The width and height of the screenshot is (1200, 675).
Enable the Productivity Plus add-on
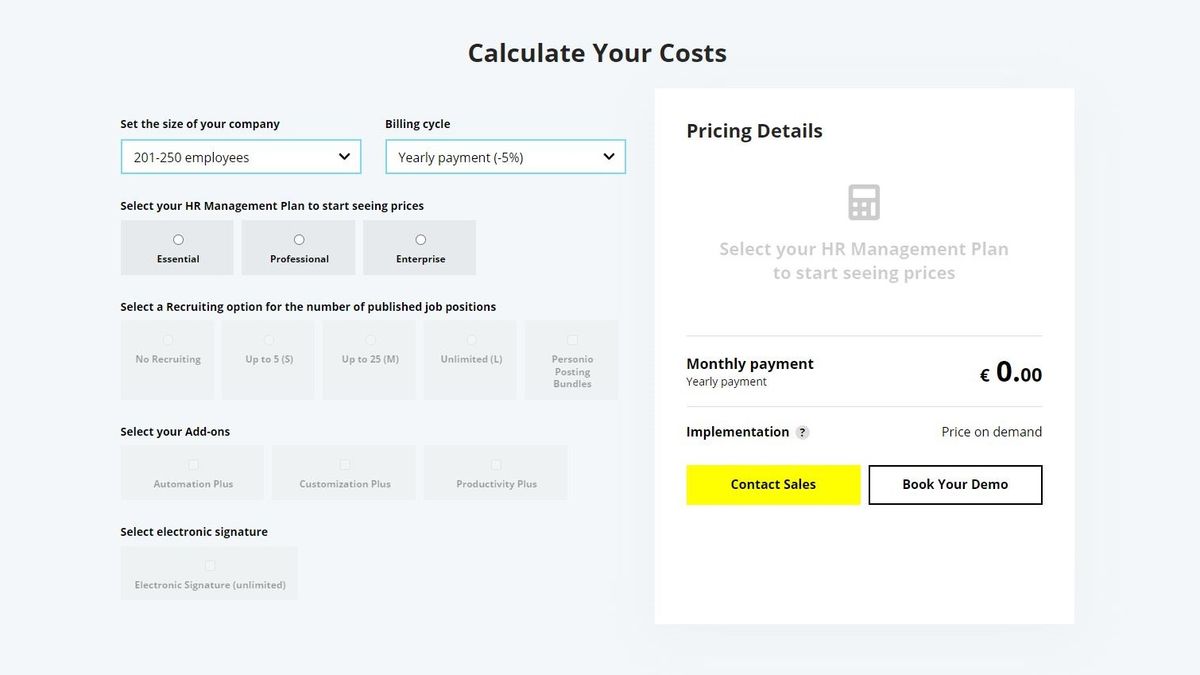tap(496, 465)
